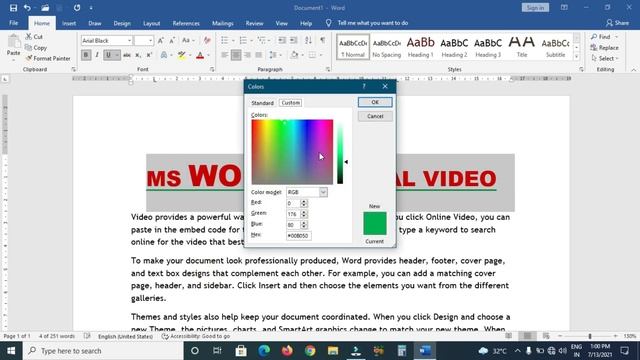Open the Select dropdown in Editing
This screenshot has width=640, height=360.
605,58
